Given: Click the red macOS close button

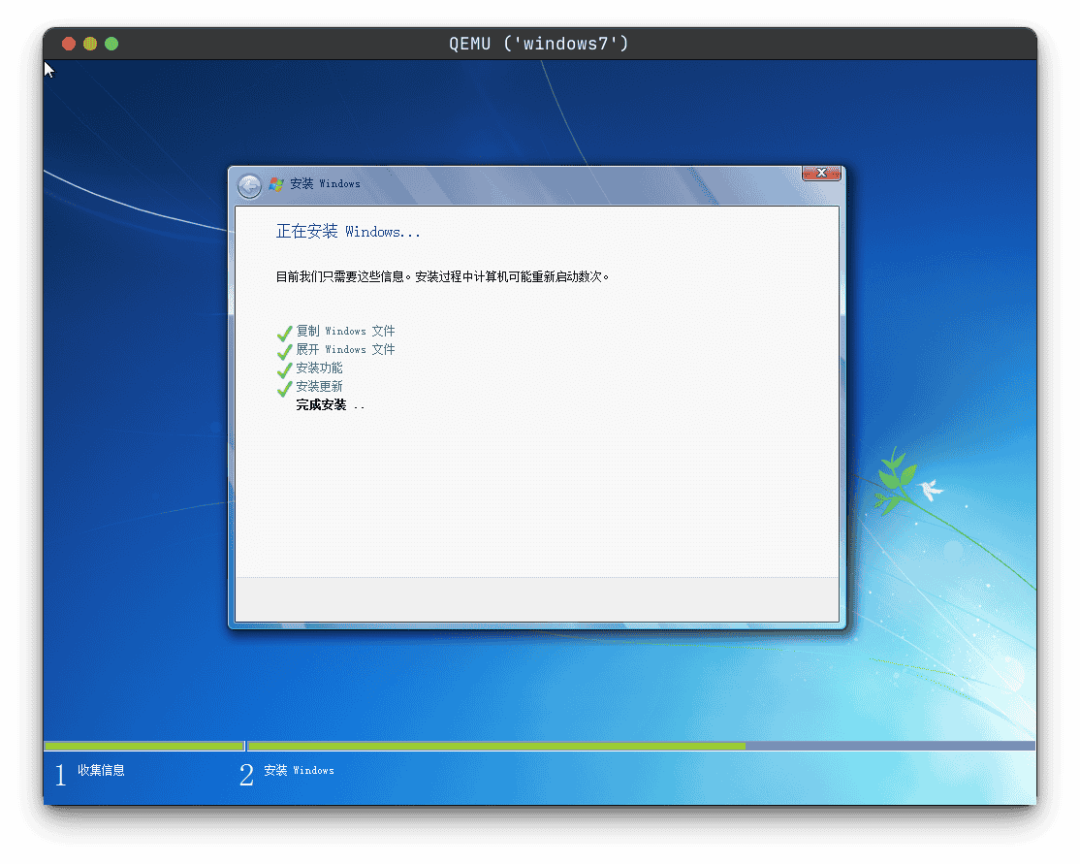Looking at the screenshot, I should pos(69,44).
